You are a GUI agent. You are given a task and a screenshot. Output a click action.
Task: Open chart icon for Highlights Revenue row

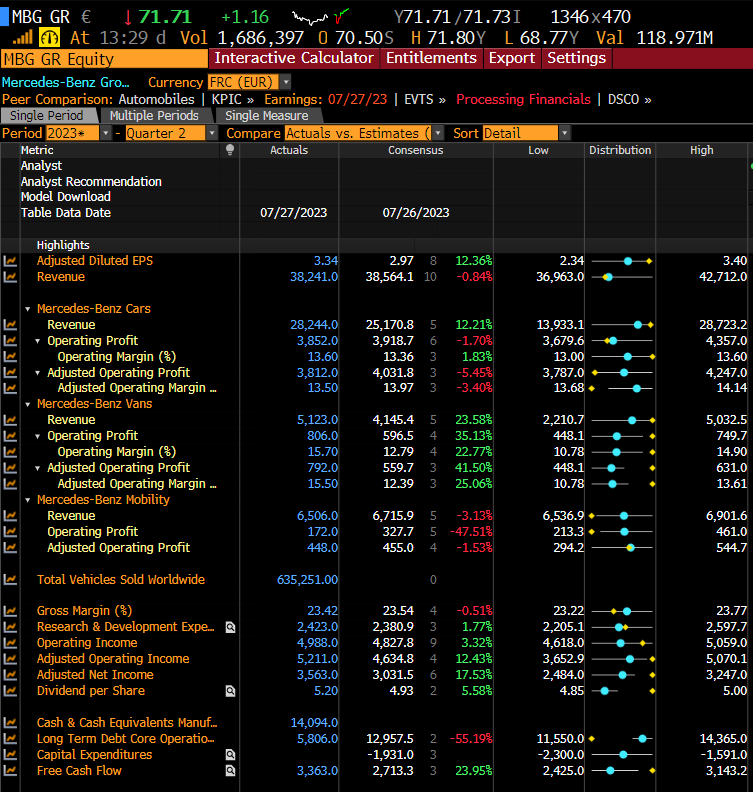click(10, 277)
